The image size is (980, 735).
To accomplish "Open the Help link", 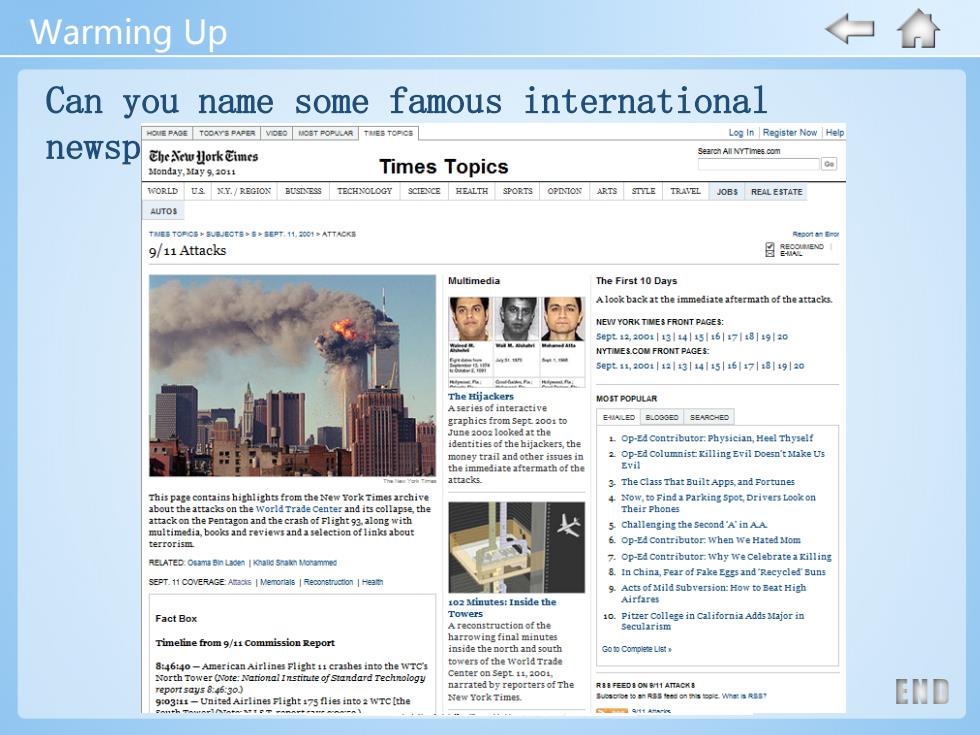I will tap(834, 132).
